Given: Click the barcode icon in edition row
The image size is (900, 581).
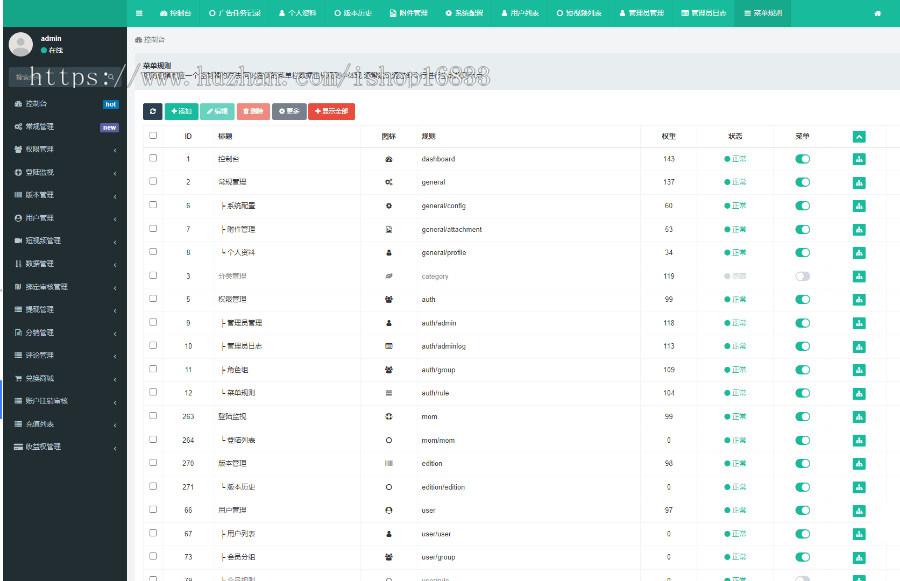Looking at the screenshot, I should (x=389, y=463).
